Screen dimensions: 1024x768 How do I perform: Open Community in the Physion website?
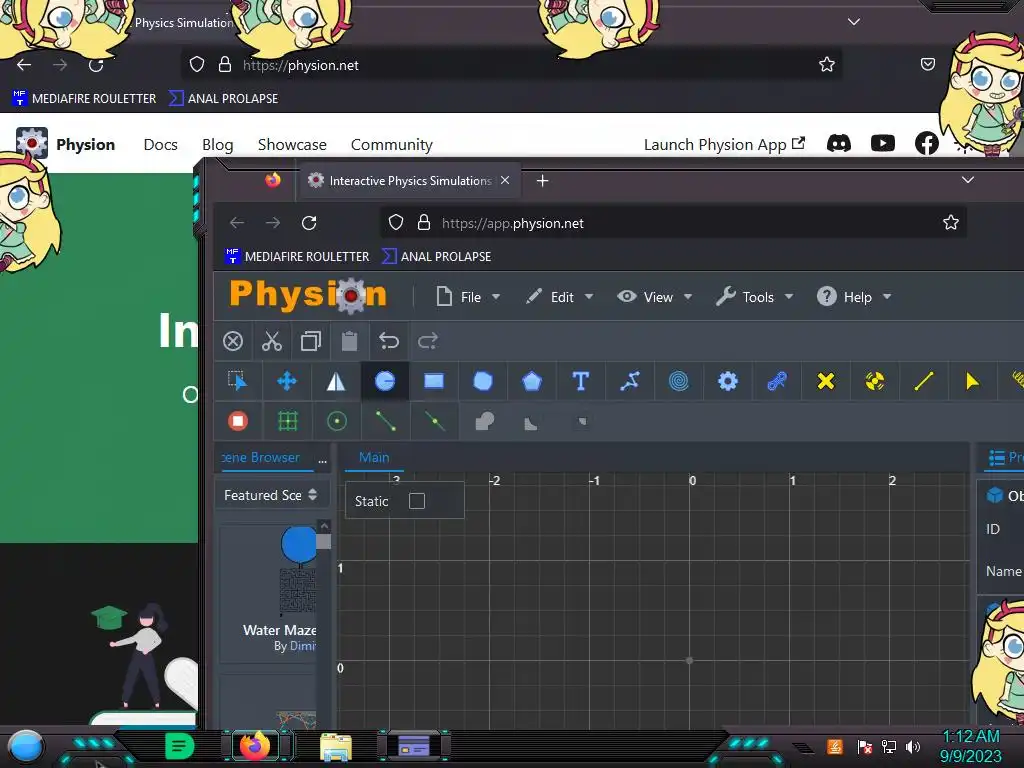click(392, 144)
